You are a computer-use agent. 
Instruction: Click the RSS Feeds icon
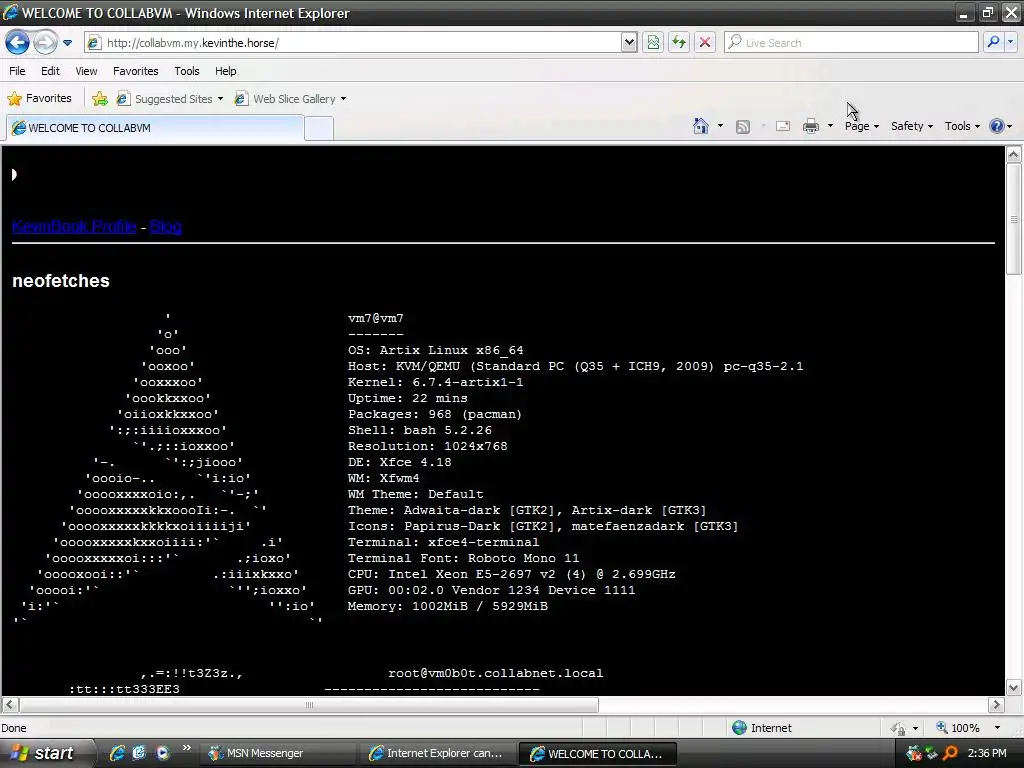743,127
